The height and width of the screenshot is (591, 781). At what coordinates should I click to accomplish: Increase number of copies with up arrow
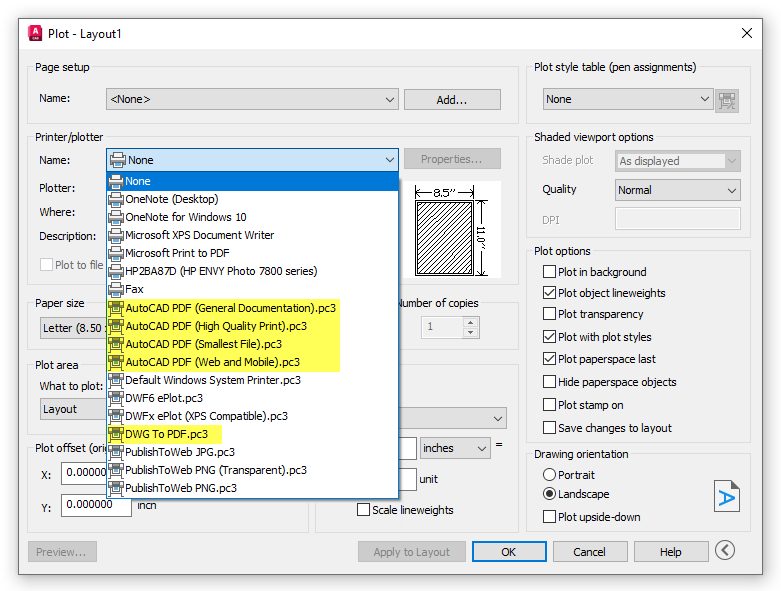click(471, 322)
